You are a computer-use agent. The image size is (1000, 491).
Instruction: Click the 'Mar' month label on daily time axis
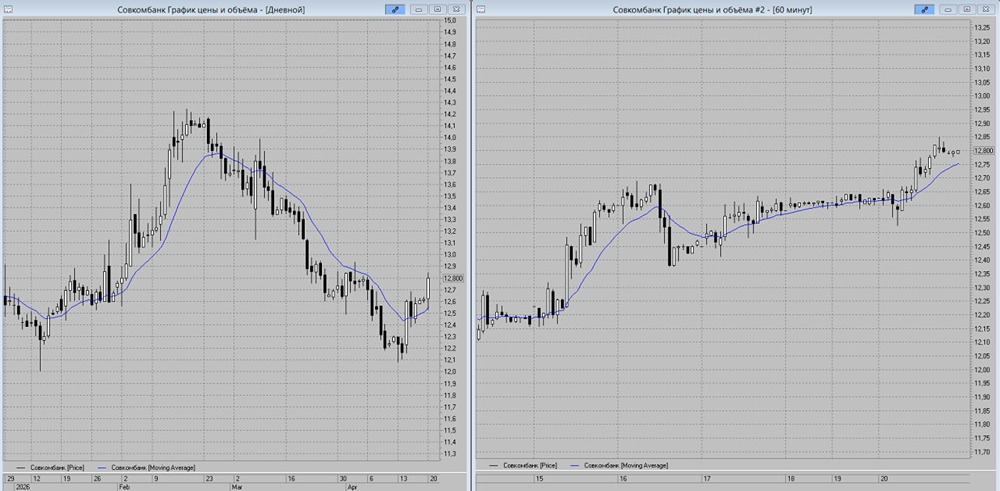(235, 486)
